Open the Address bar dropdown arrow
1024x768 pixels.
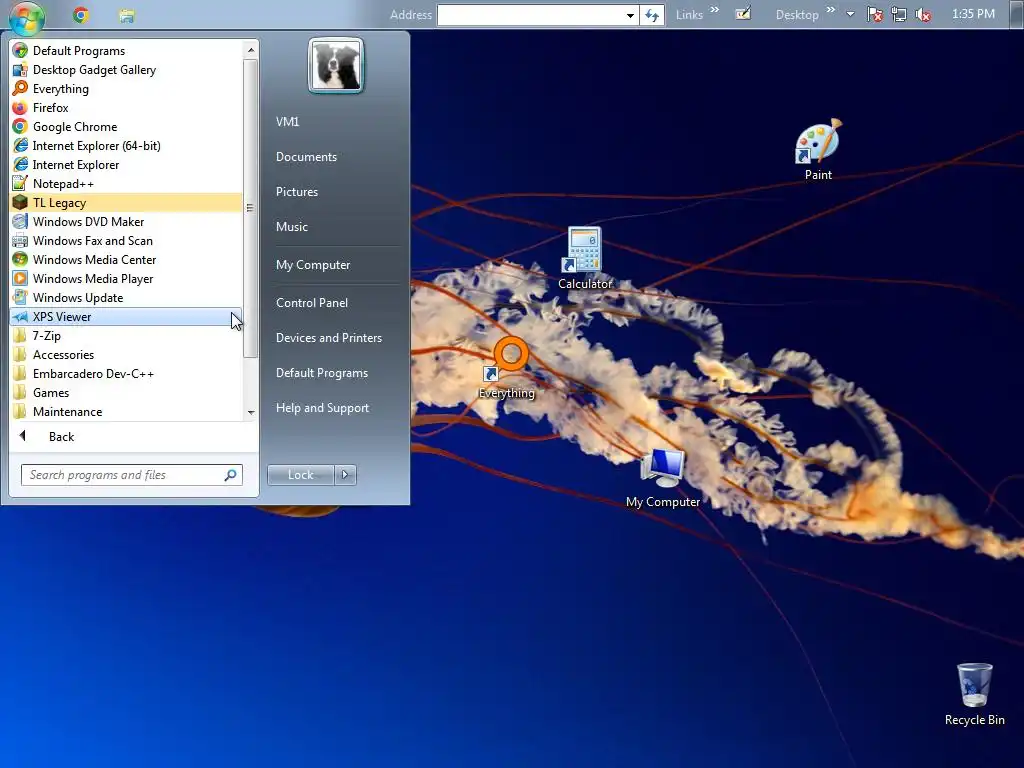click(630, 15)
